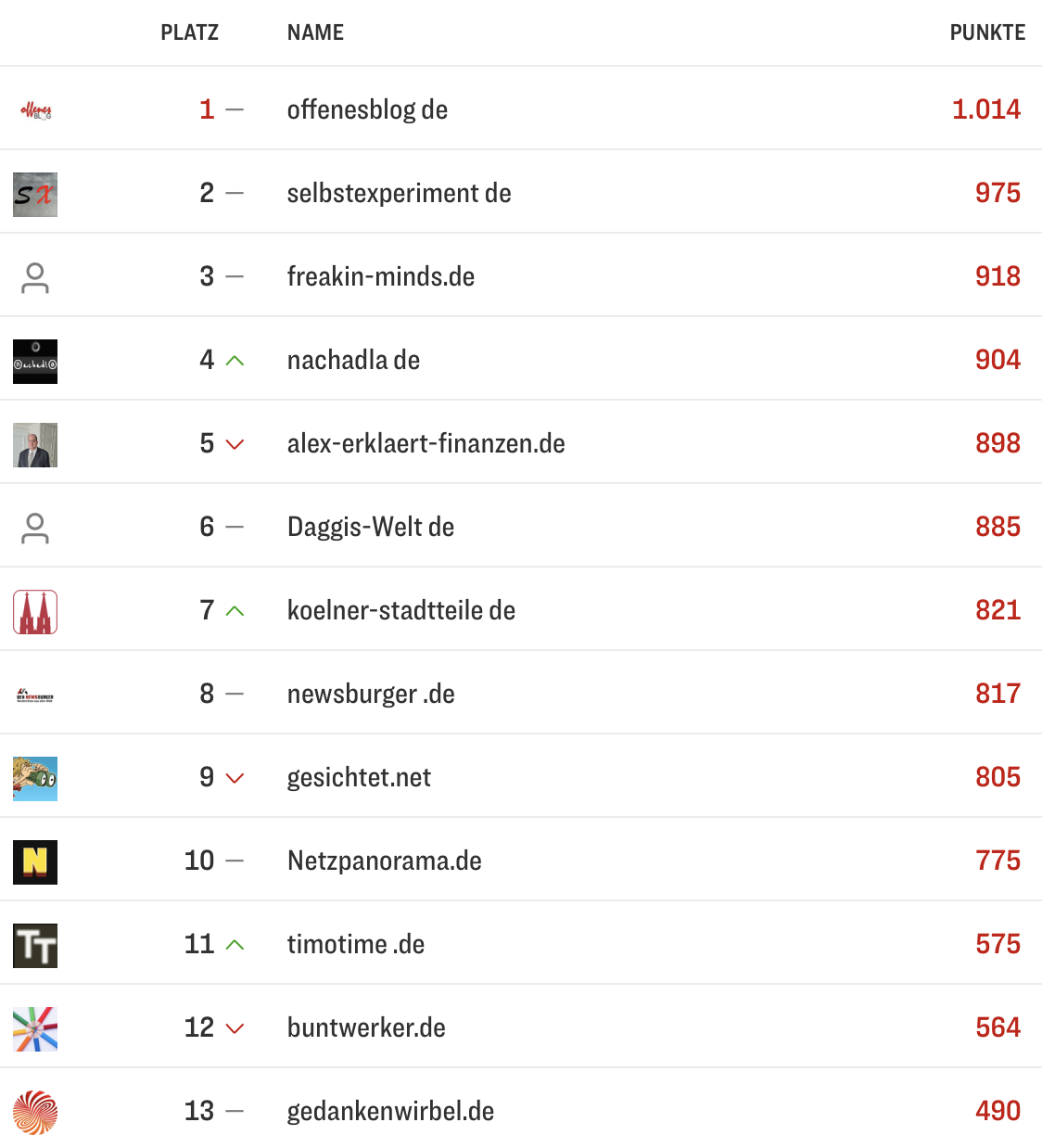Screen dimensions: 1042x1148
Task: Click the green up arrow next to timotime.de
Action: [235, 945]
